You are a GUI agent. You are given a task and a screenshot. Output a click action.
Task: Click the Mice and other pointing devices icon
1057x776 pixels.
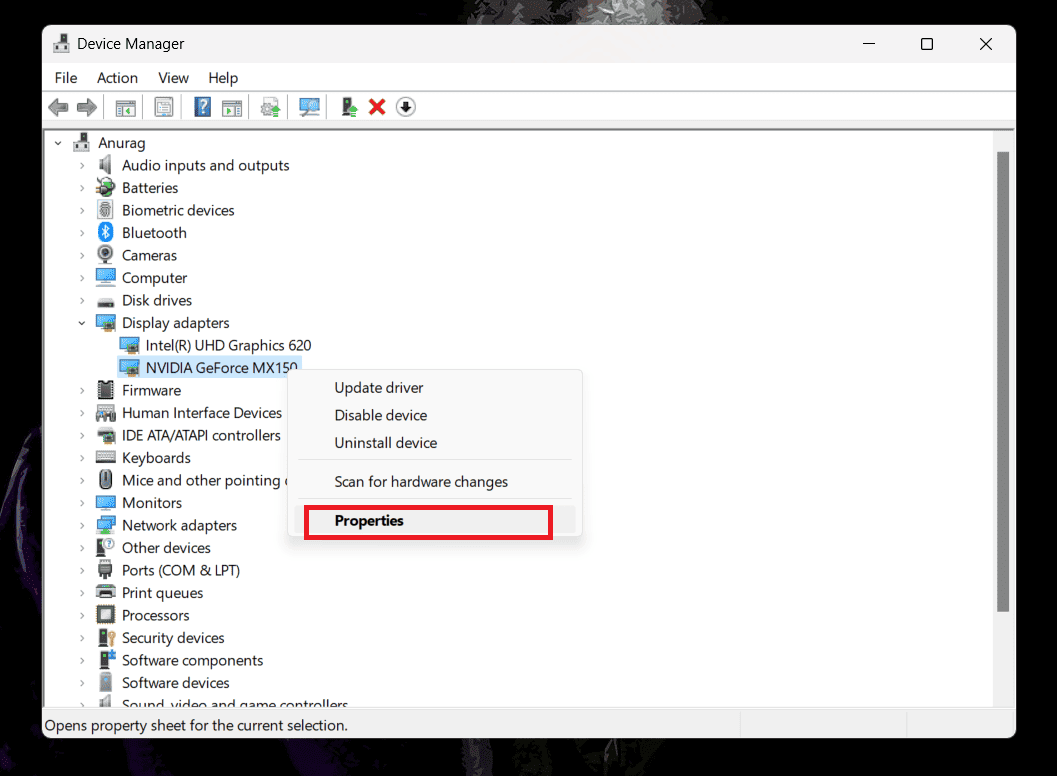click(x=105, y=480)
